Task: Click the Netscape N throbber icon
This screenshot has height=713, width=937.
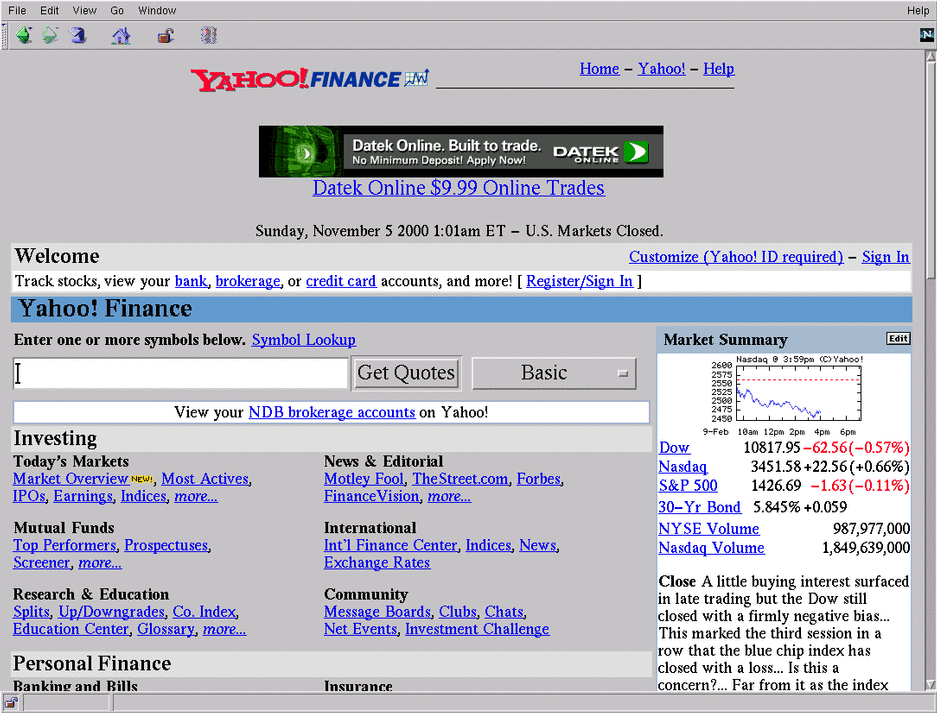Action: pyautogui.click(x=926, y=35)
